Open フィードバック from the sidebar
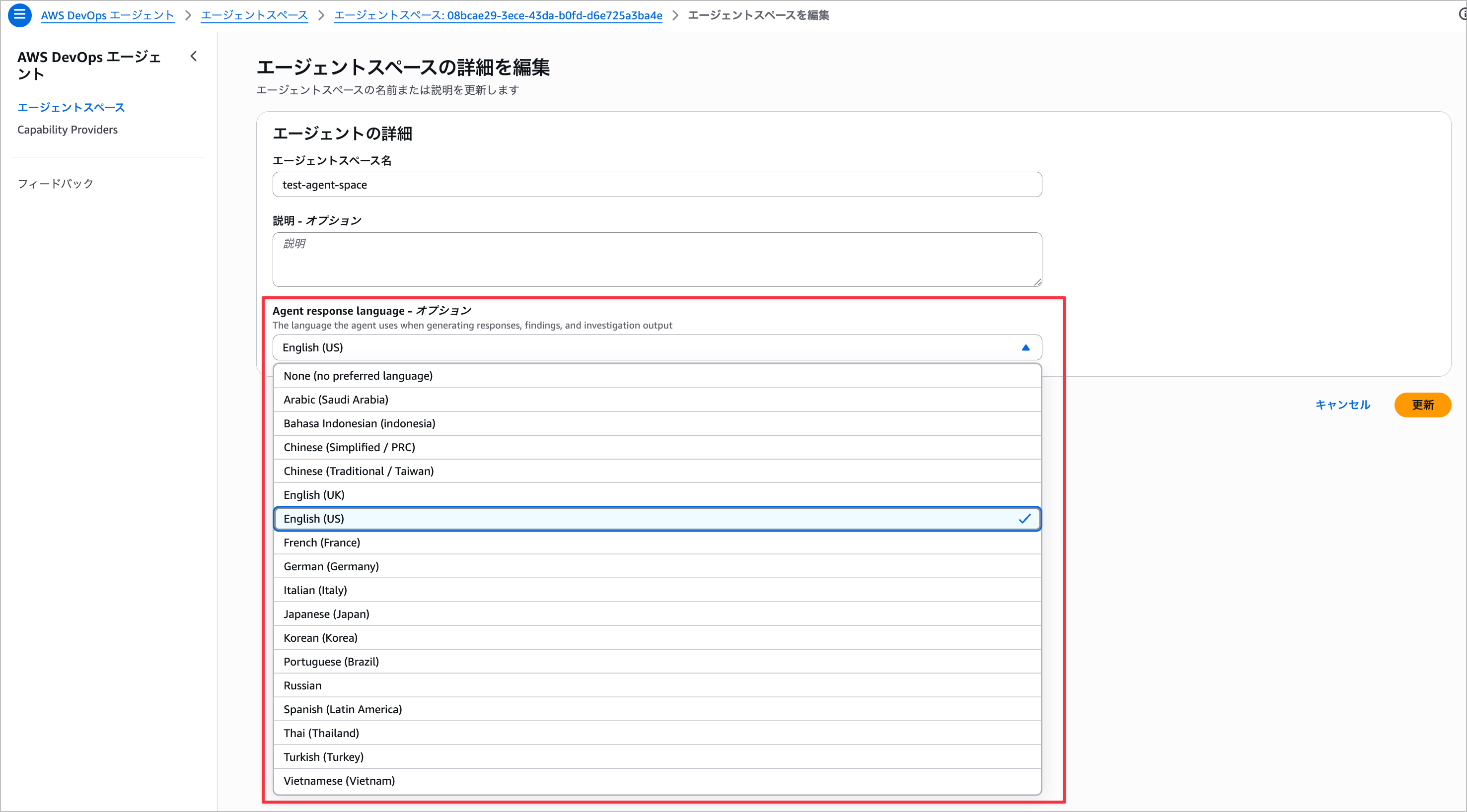The height and width of the screenshot is (812, 1467). click(55, 183)
